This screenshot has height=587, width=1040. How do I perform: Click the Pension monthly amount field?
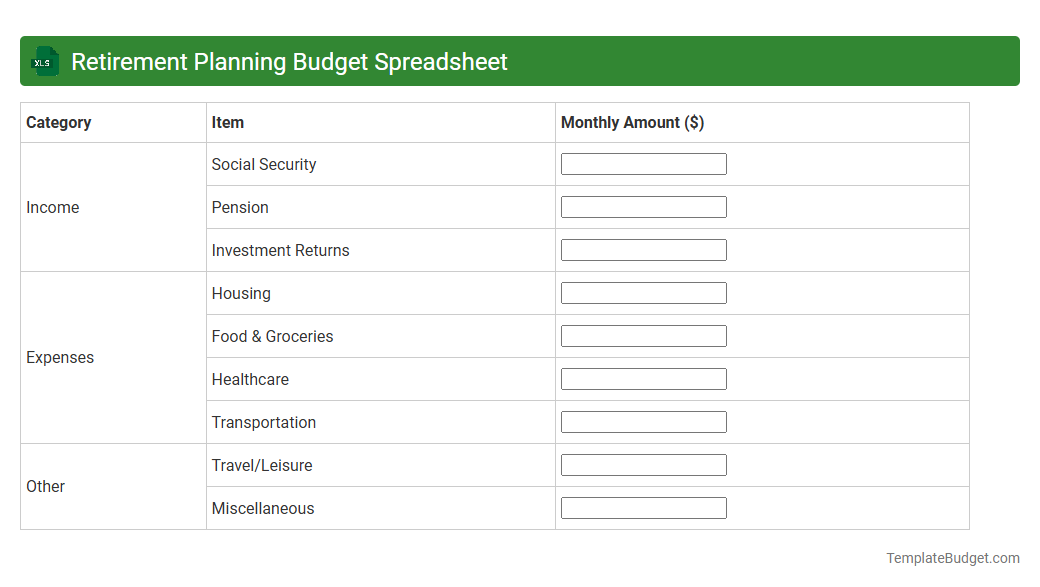(x=643, y=206)
